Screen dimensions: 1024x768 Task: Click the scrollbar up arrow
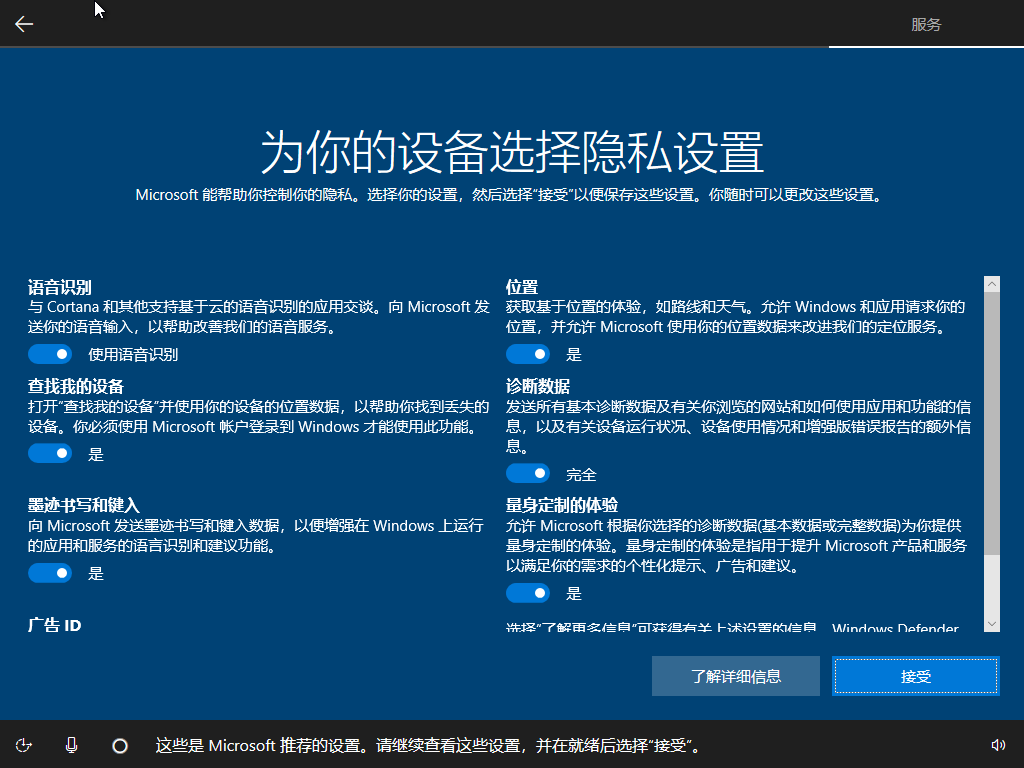992,283
